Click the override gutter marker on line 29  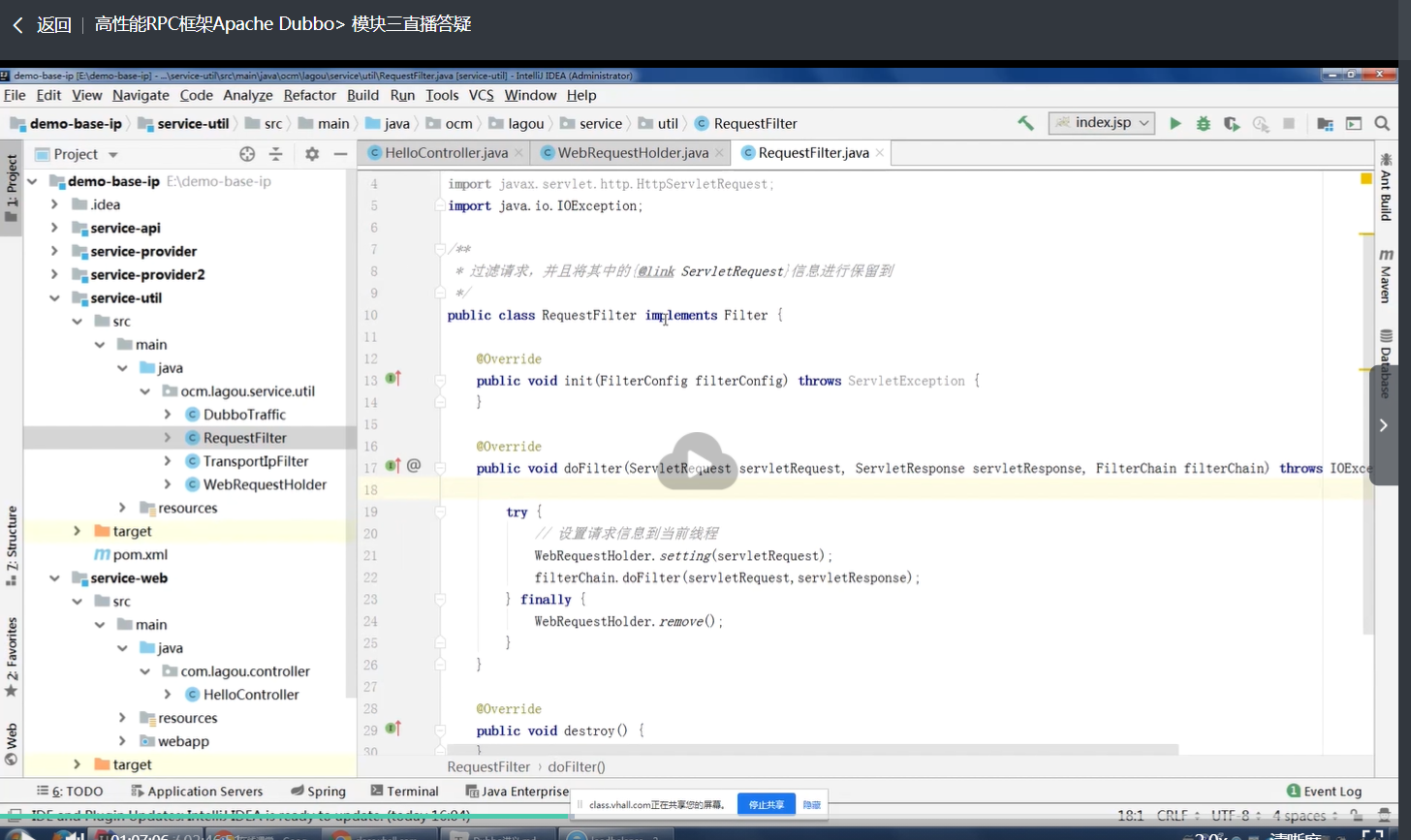click(393, 728)
